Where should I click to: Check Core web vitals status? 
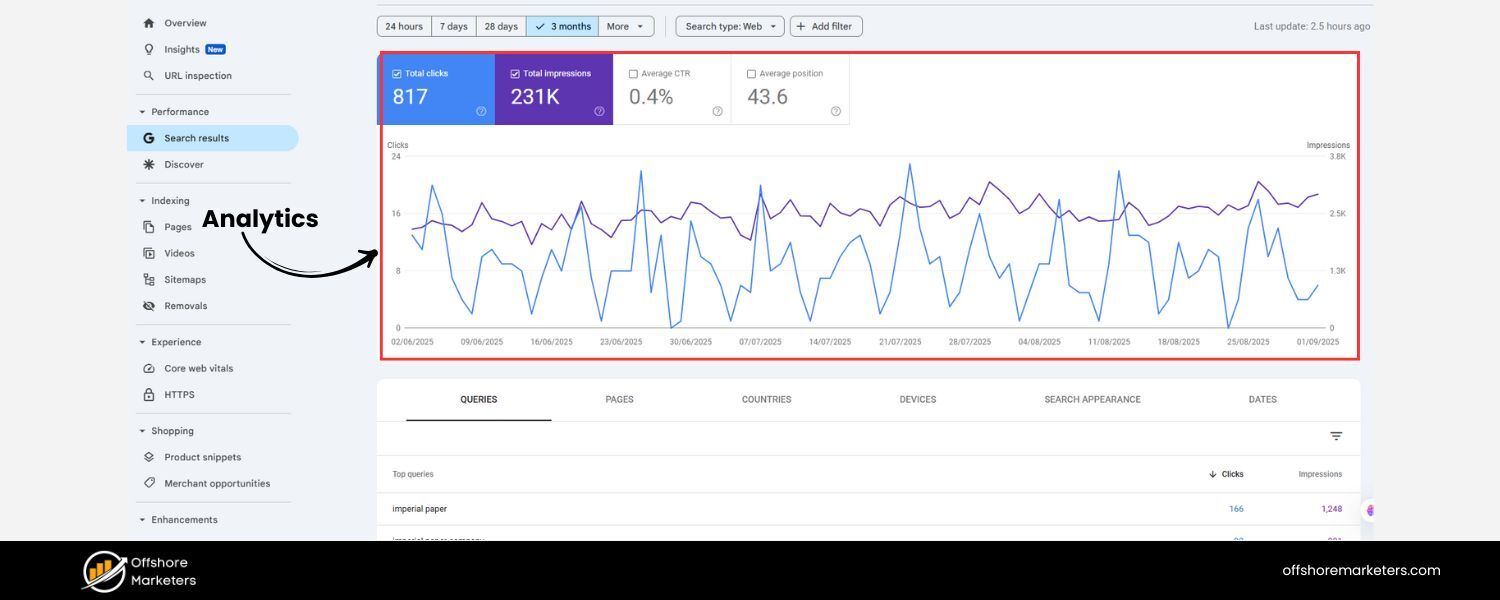tap(197, 368)
